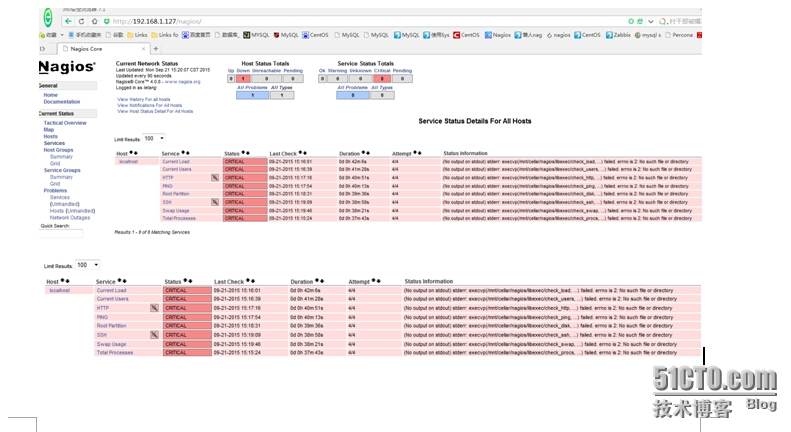Screen dimensions: 791x432
Task: Open Network Outages in the sidebar
Action: tap(70, 218)
